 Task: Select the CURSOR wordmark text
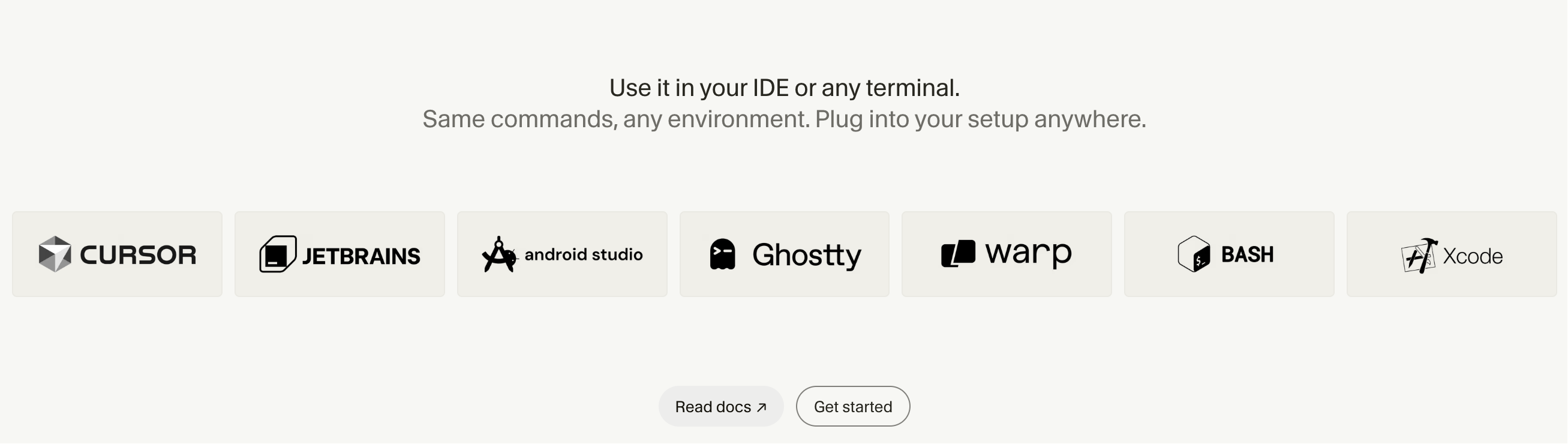(x=138, y=254)
